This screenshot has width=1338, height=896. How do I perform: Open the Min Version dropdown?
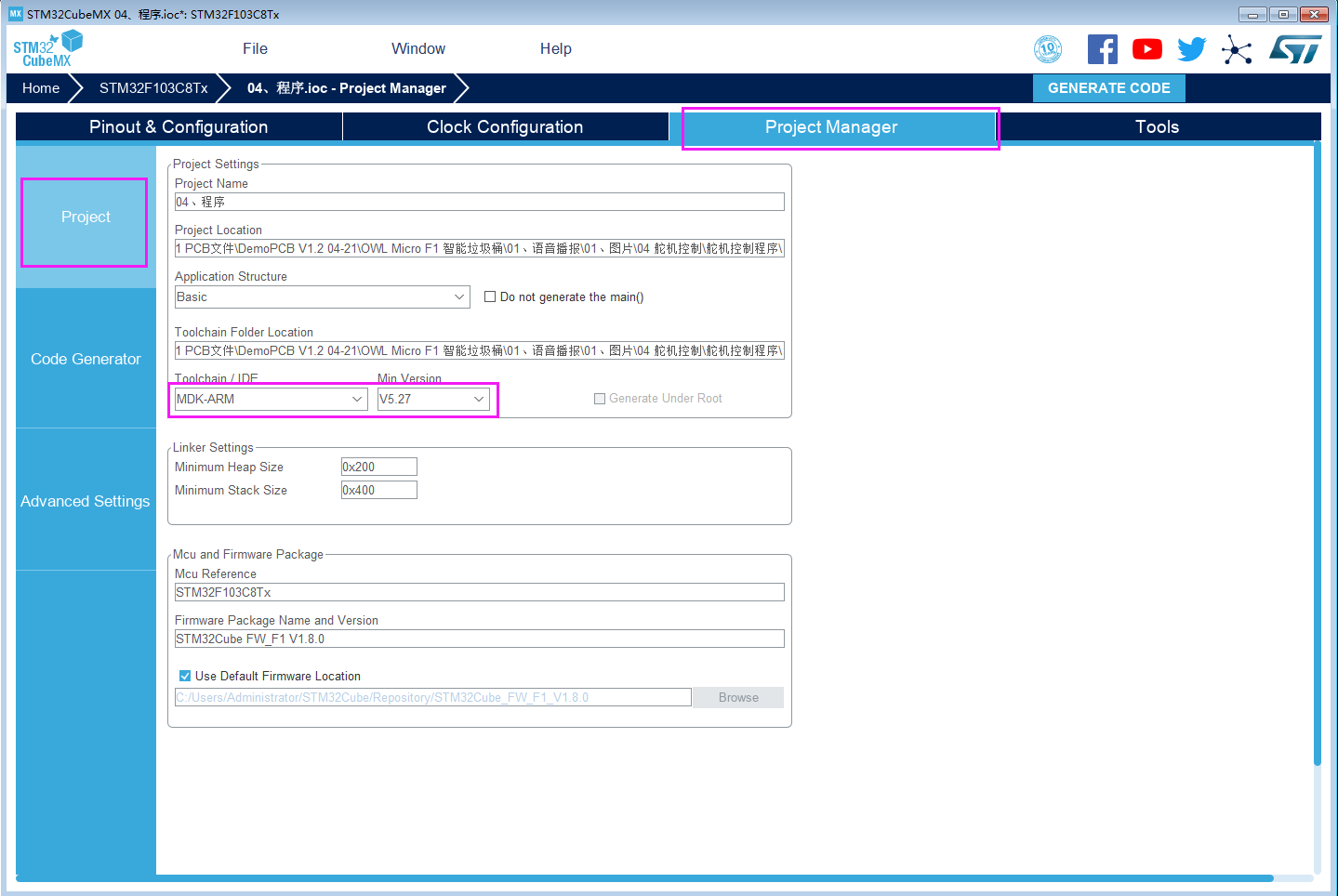(433, 399)
